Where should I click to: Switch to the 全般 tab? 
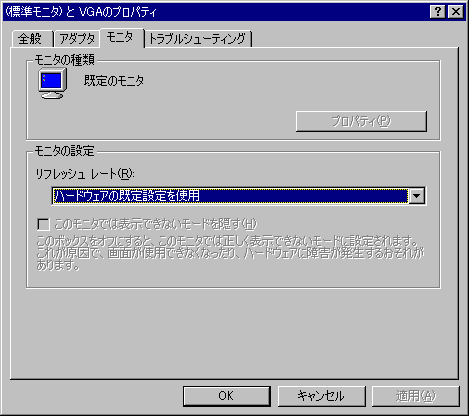tap(31, 39)
